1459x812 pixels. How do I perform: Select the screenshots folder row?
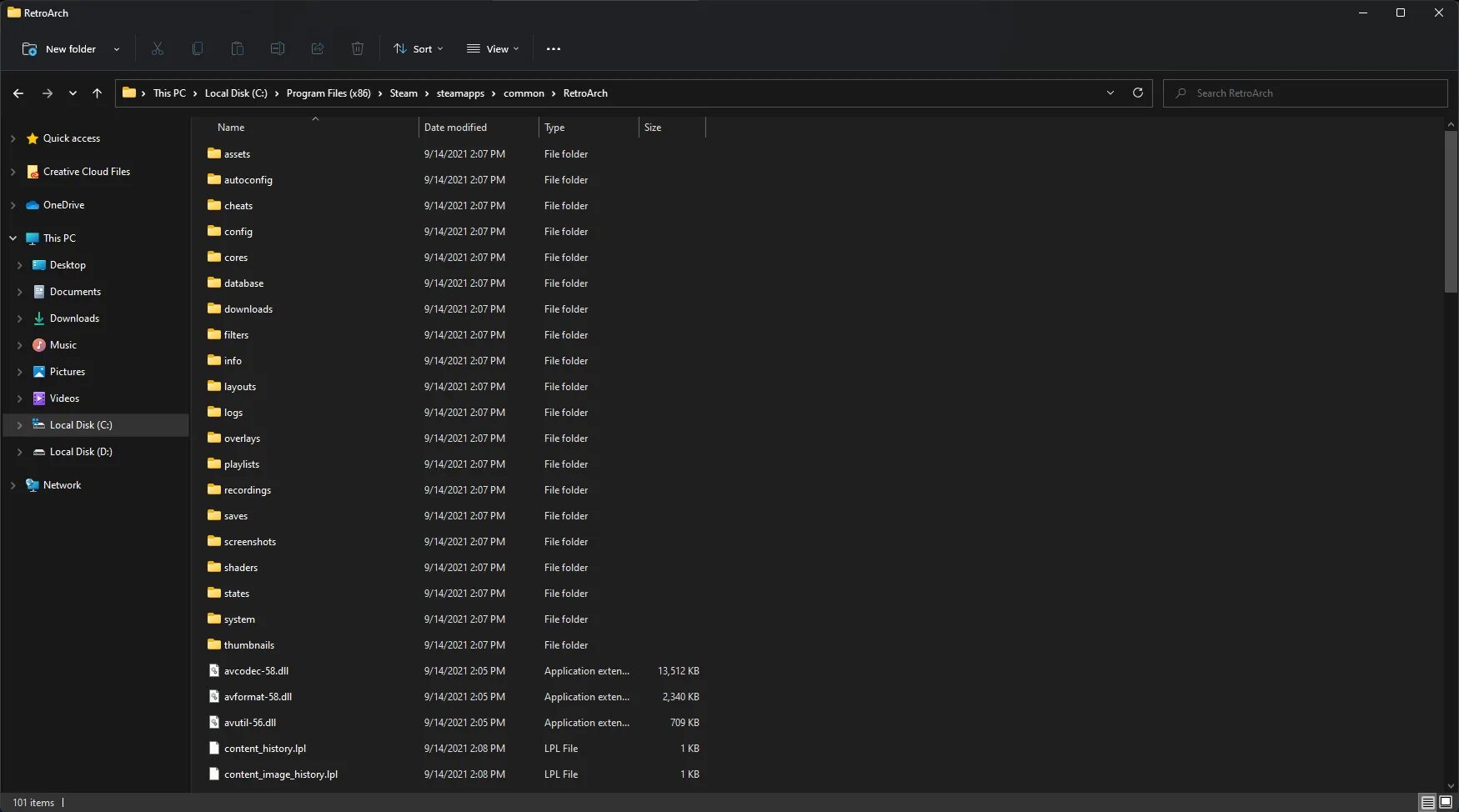tap(454, 542)
